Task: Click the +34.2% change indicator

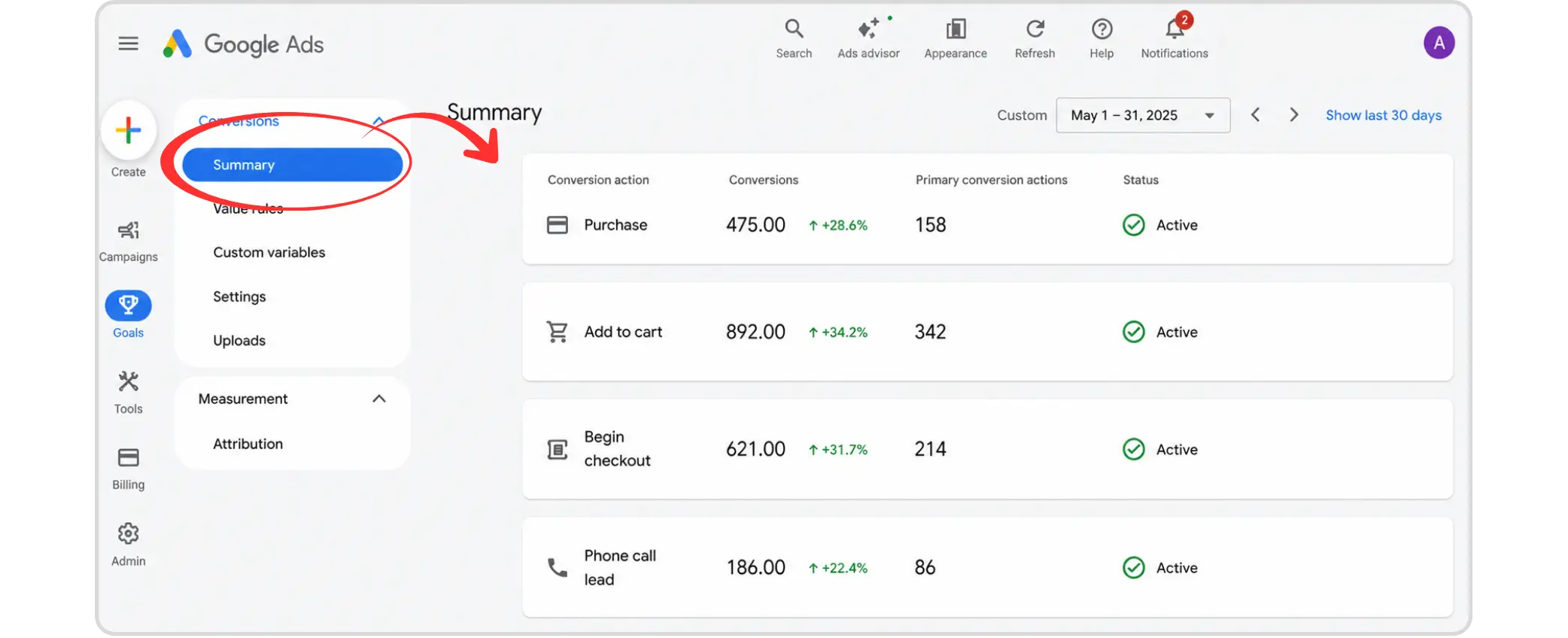Action: point(838,333)
